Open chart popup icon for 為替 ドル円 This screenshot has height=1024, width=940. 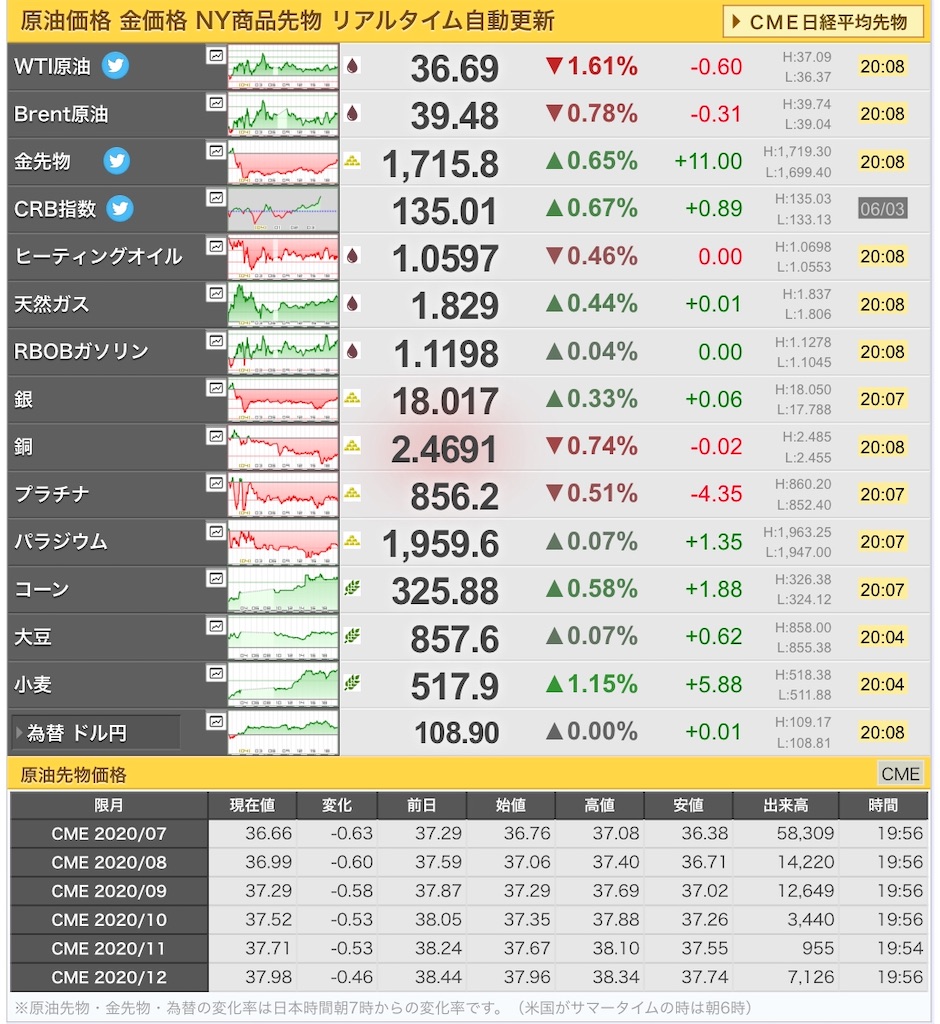tap(216, 722)
